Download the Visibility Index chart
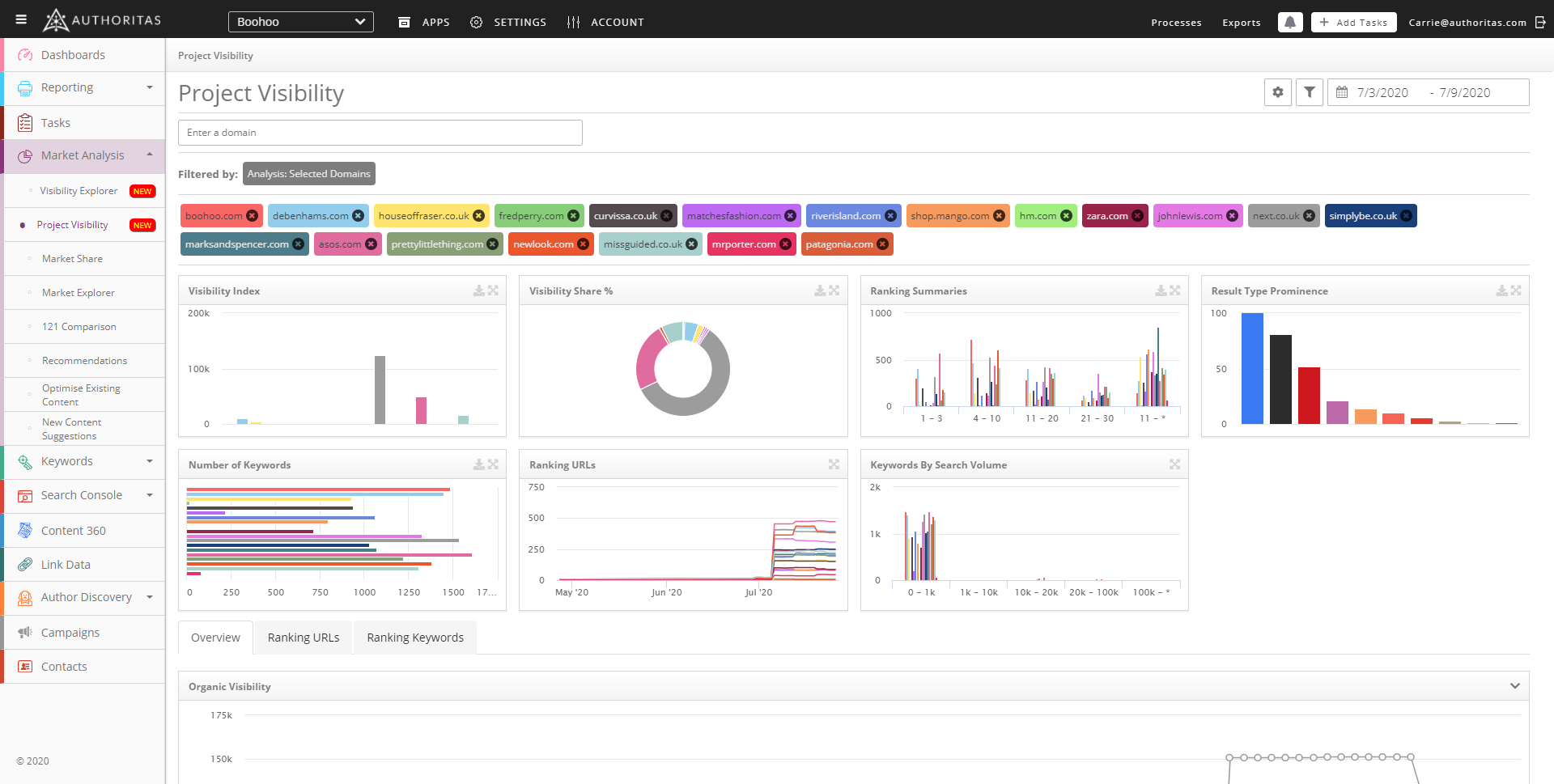This screenshot has width=1554, height=784. [x=479, y=290]
